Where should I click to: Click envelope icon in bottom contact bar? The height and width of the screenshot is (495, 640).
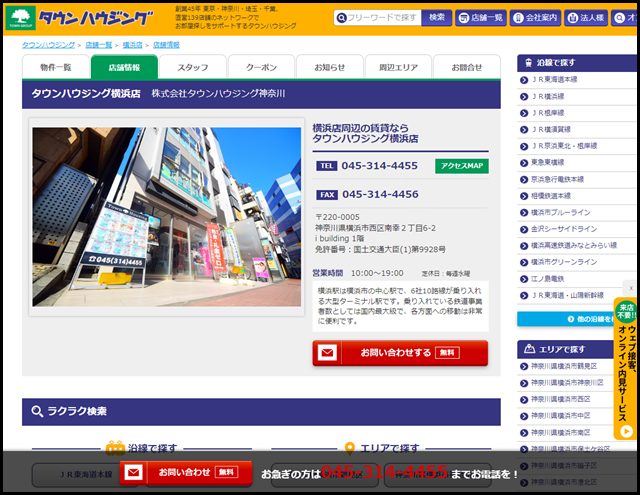[x=133, y=473]
